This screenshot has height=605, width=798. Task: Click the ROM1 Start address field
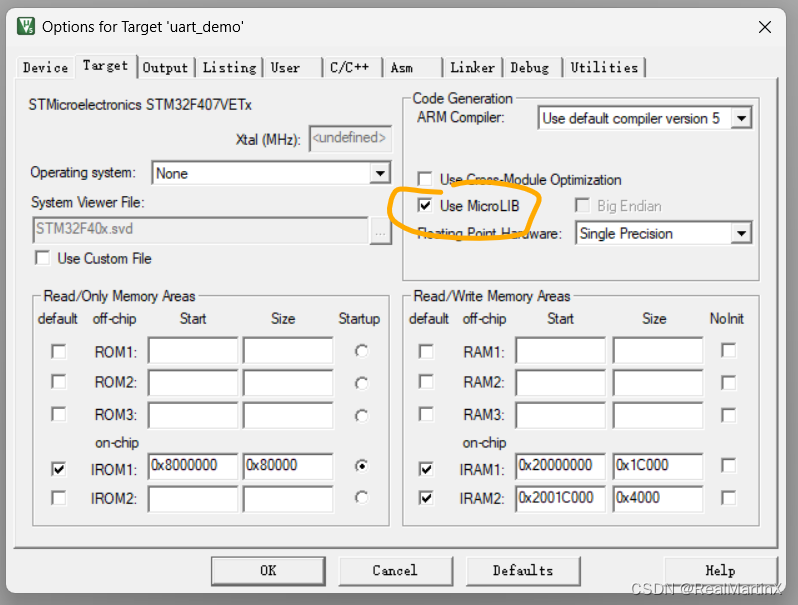[193, 350]
